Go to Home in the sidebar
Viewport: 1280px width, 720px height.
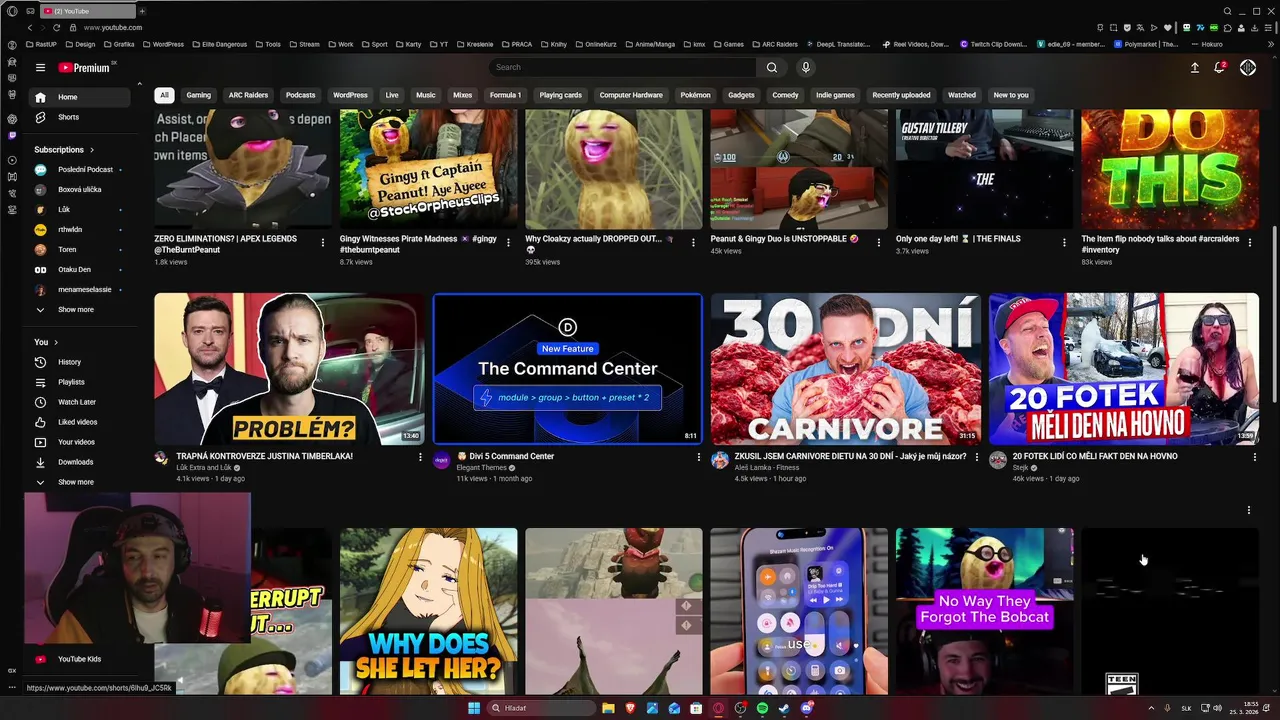pos(79,97)
